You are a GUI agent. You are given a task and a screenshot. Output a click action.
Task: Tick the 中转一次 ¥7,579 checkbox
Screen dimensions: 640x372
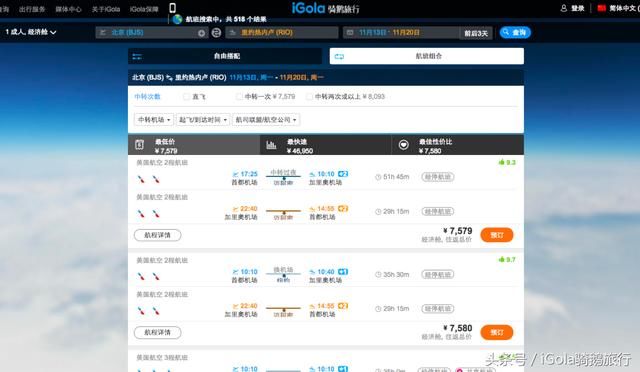coord(239,97)
